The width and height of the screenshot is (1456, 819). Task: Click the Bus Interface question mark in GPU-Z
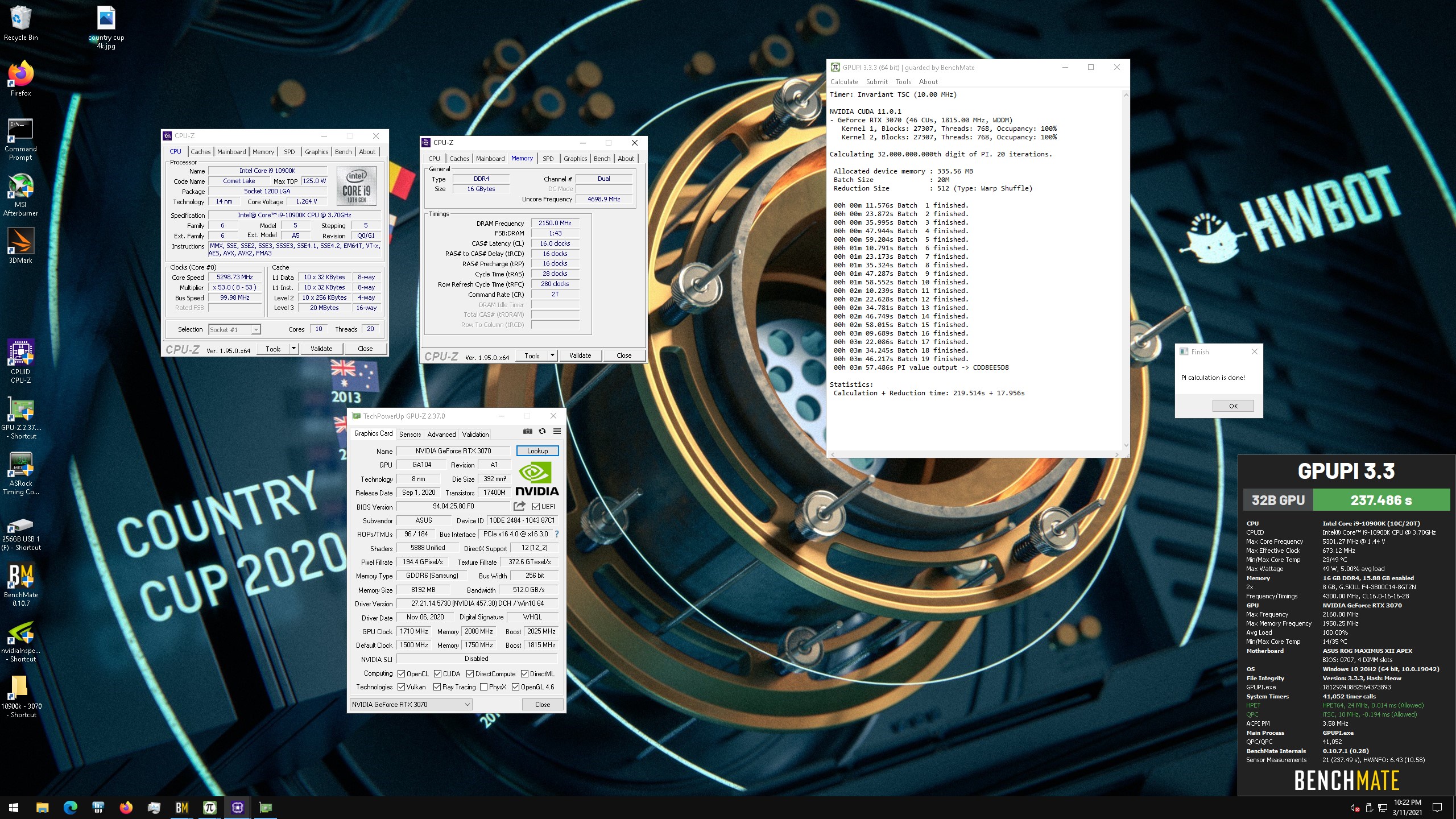556,534
